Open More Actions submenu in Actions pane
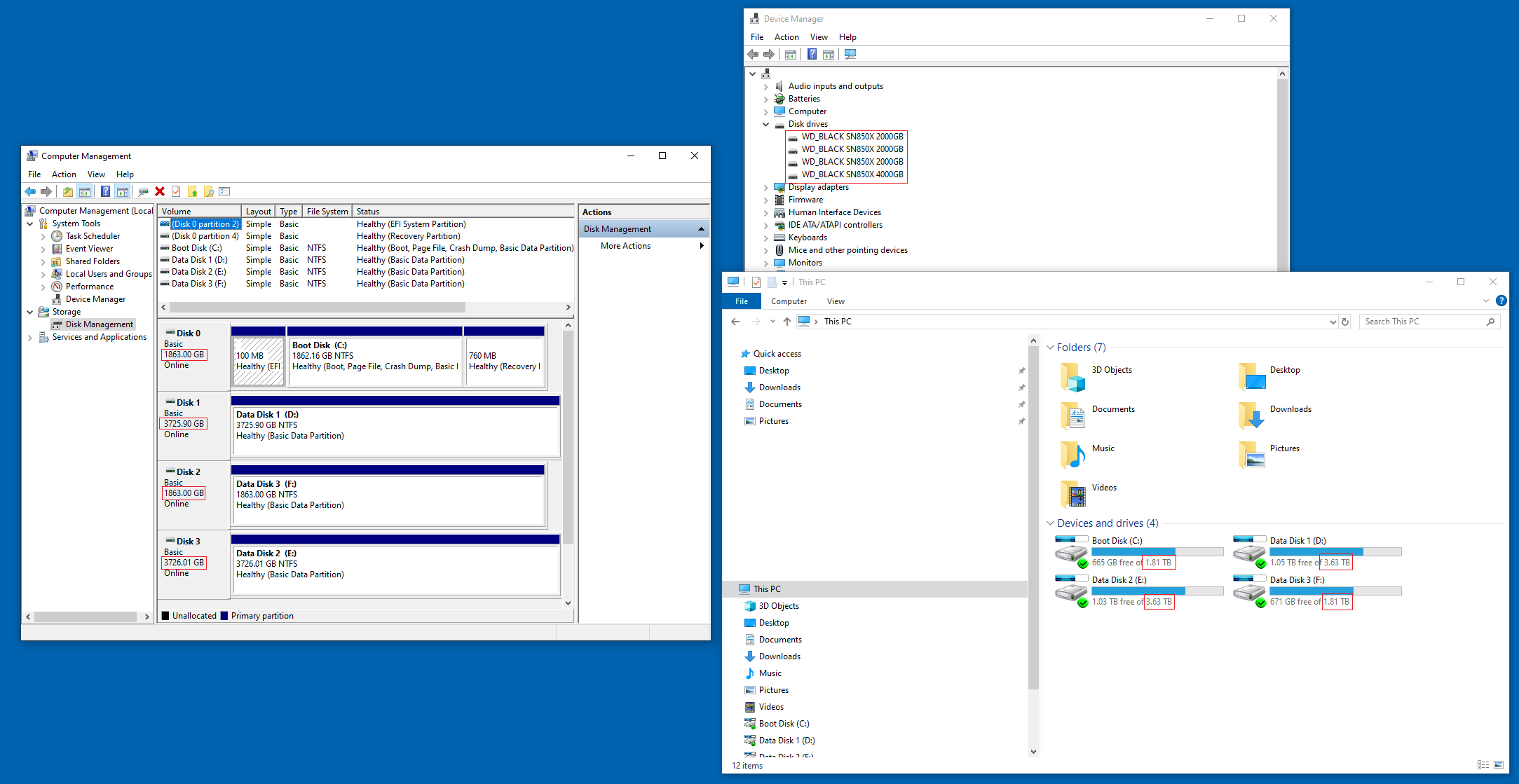Viewport: 1519px width, 784px height. coord(644,246)
